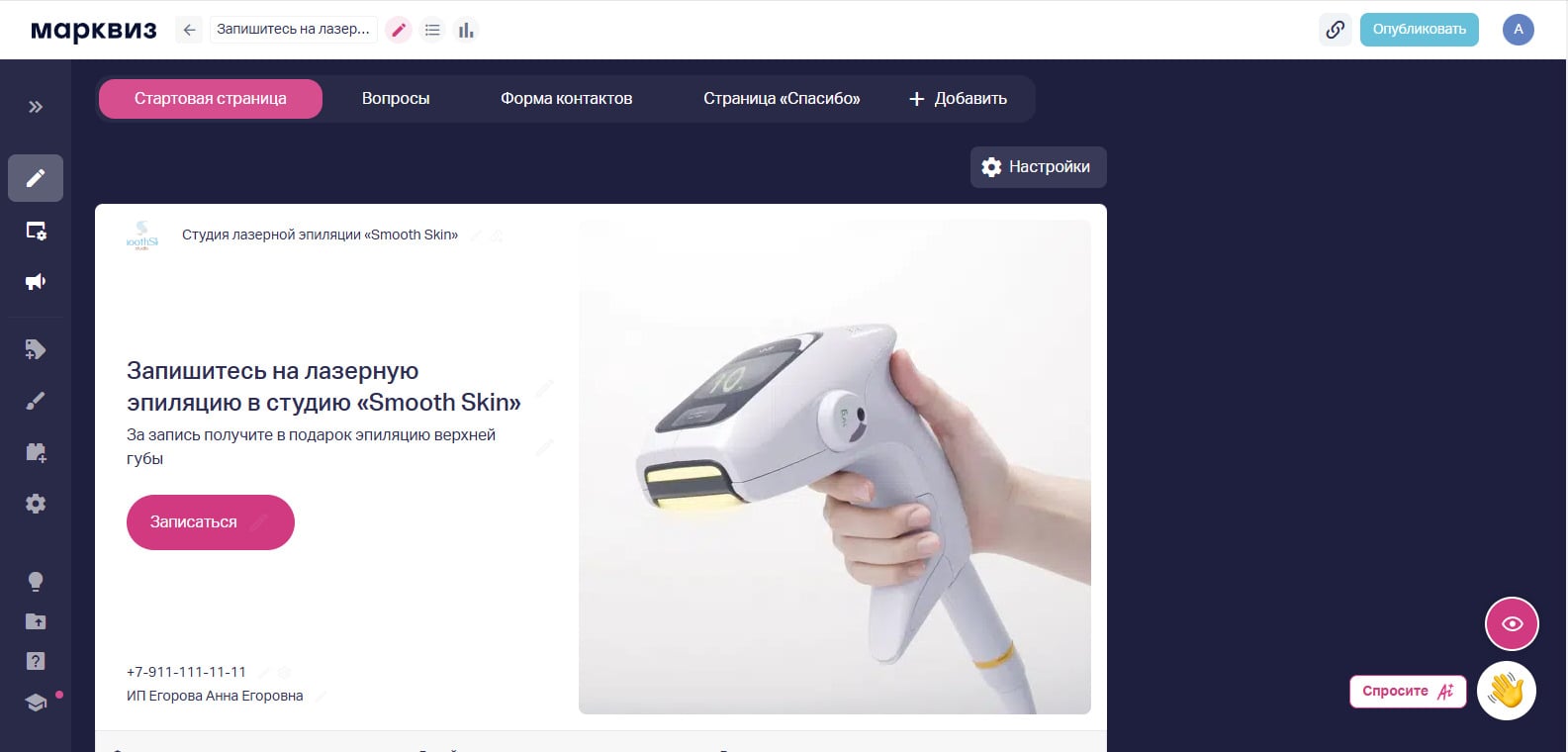The height and width of the screenshot is (752, 1568).
Task: Click the Марквиз logo
Action: tap(94, 30)
